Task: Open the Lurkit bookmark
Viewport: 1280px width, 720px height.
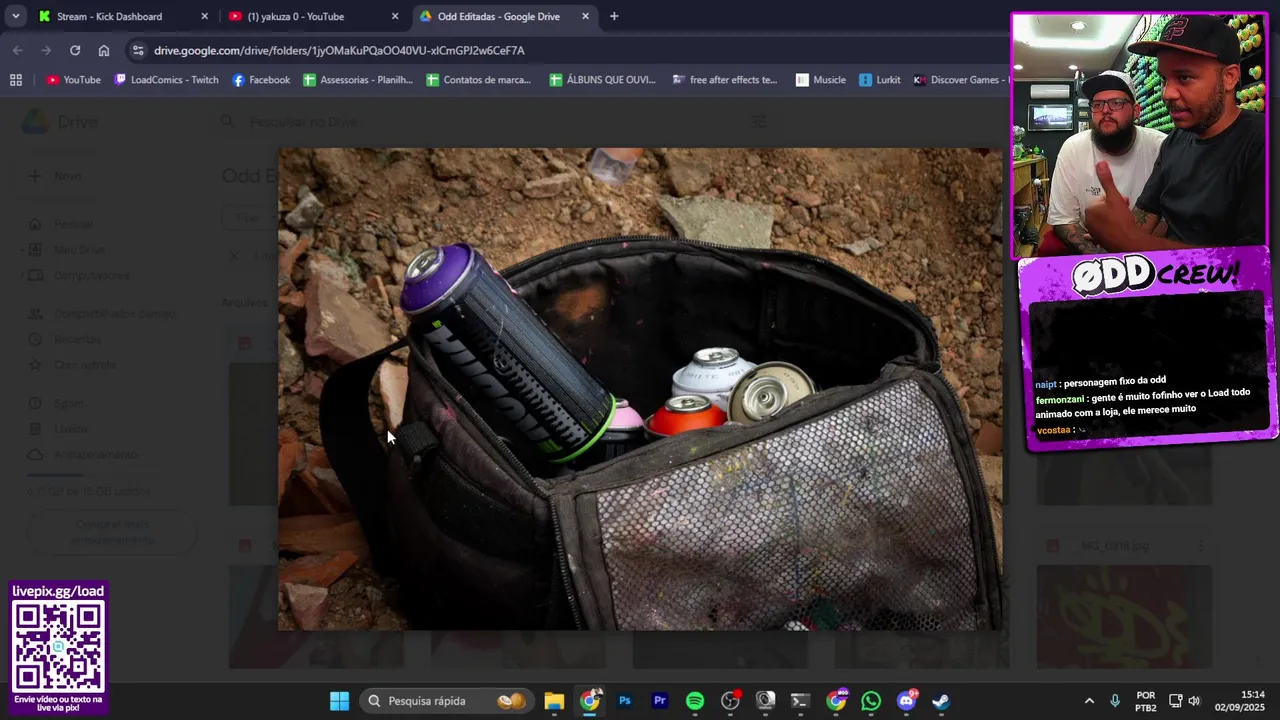Action: [880, 80]
